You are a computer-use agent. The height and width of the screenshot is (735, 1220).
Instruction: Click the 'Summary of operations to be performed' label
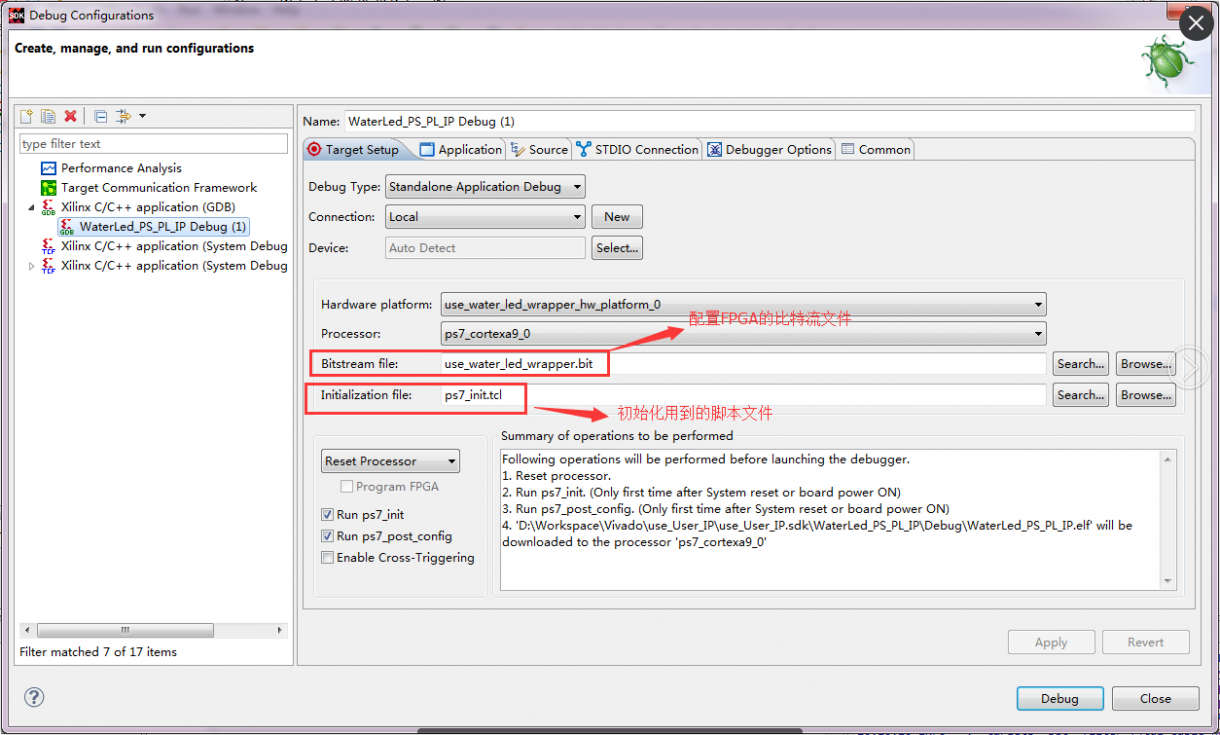click(616, 436)
